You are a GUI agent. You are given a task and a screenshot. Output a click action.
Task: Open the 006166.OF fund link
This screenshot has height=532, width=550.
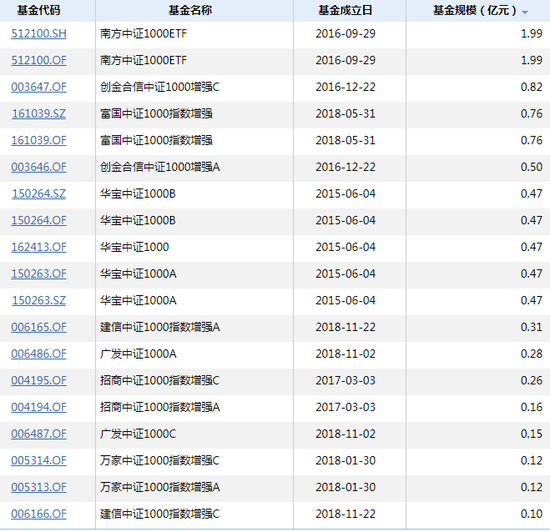39,514
